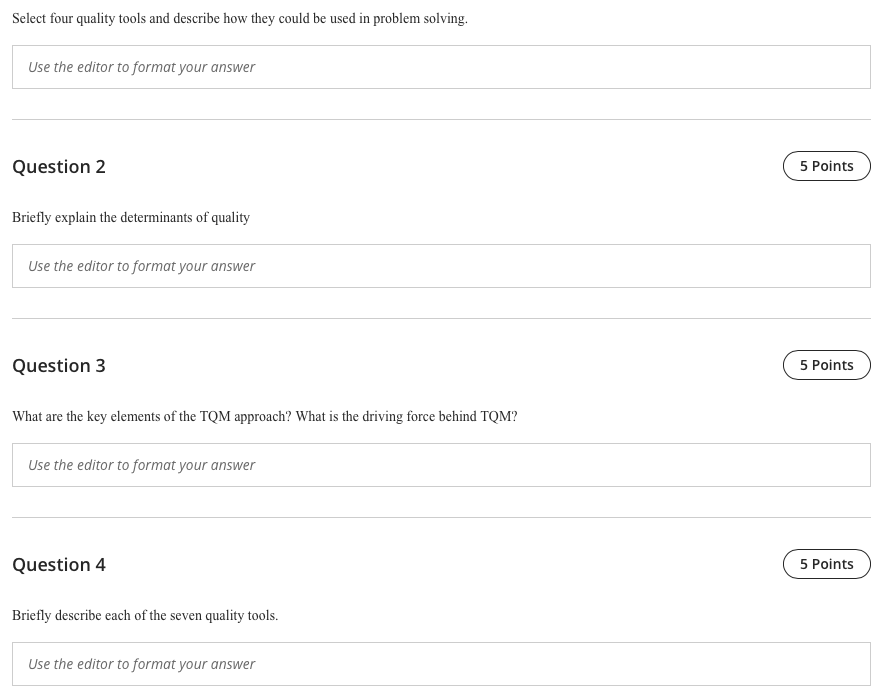Click the Question 3 answer editor
886x694 pixels.
click(441, 465)
